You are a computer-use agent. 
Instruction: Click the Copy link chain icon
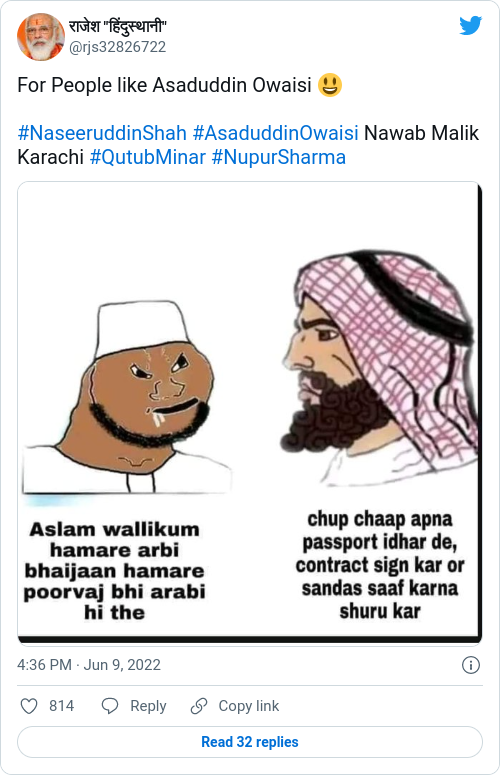pyautogui.click(x=199, y=706)
